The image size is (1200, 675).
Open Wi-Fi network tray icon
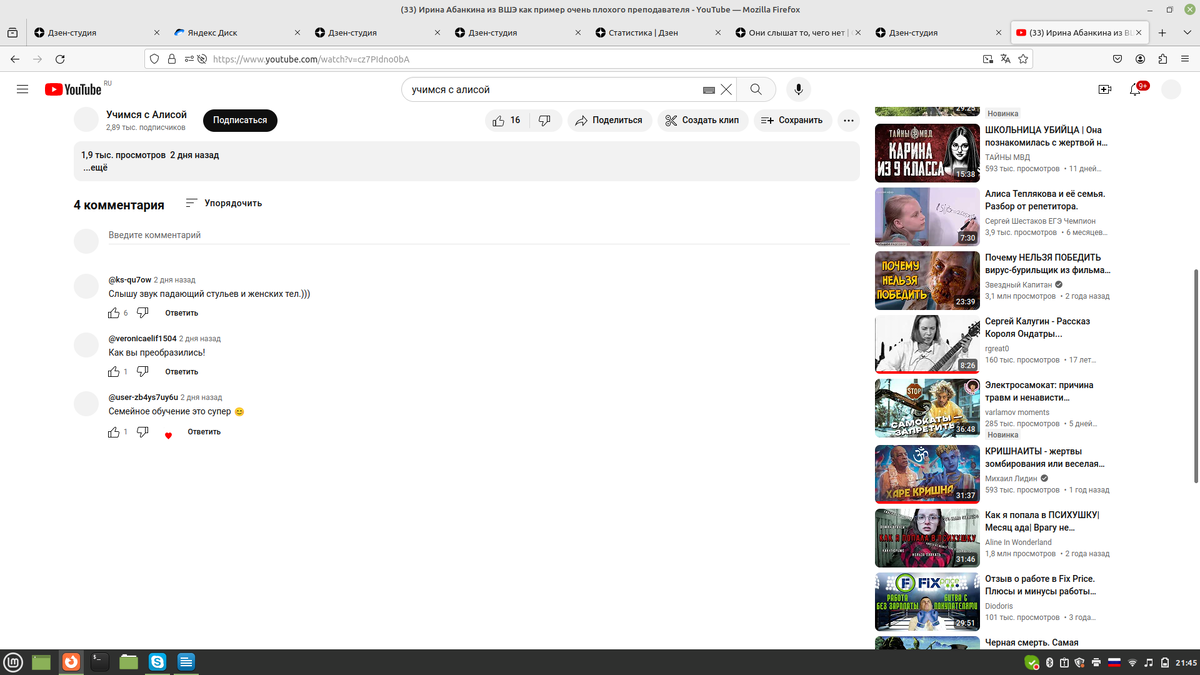pyautogui.click(x=1132, y=663)
